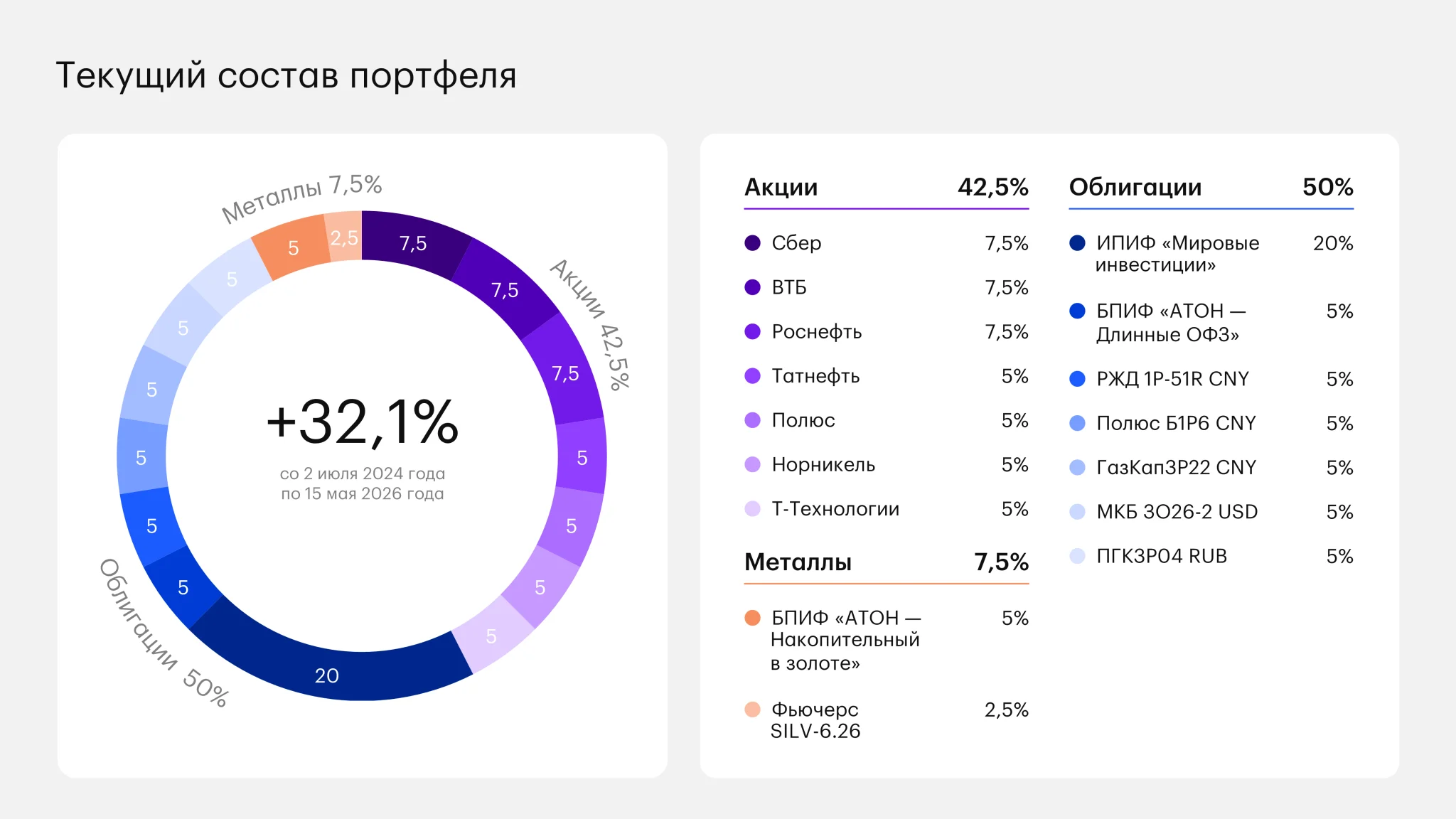Click the curved 'Металлы 7,5%' chart label
Viewport: 1456px width, 819px height.
point(301,198)
